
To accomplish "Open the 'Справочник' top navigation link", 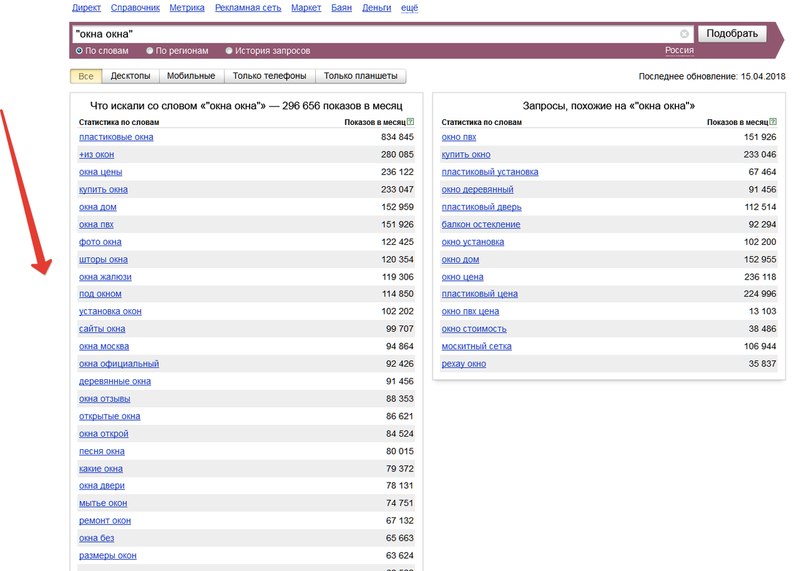I will tap(135, 8).
